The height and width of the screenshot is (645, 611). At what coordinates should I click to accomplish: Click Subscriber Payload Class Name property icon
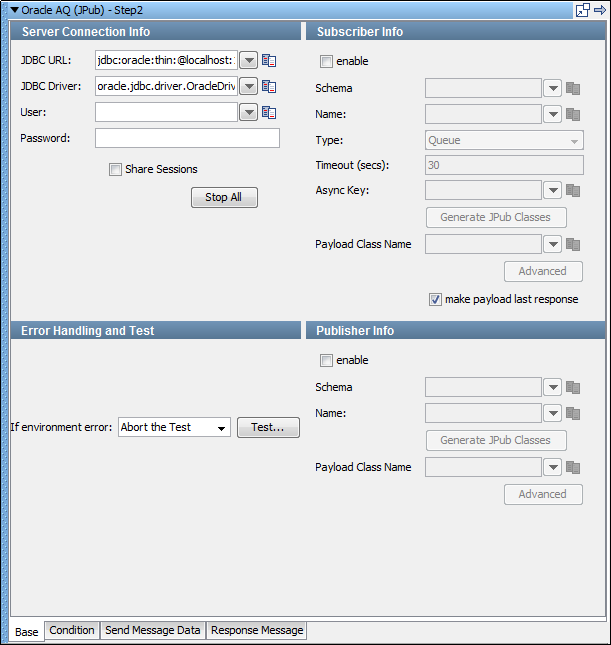(573, 244)
